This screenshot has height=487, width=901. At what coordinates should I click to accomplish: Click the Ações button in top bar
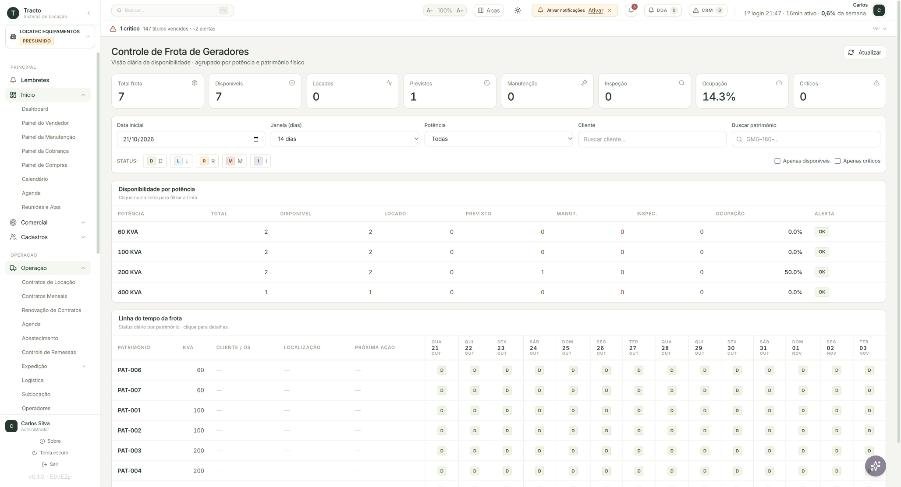[x=488, y=10]
